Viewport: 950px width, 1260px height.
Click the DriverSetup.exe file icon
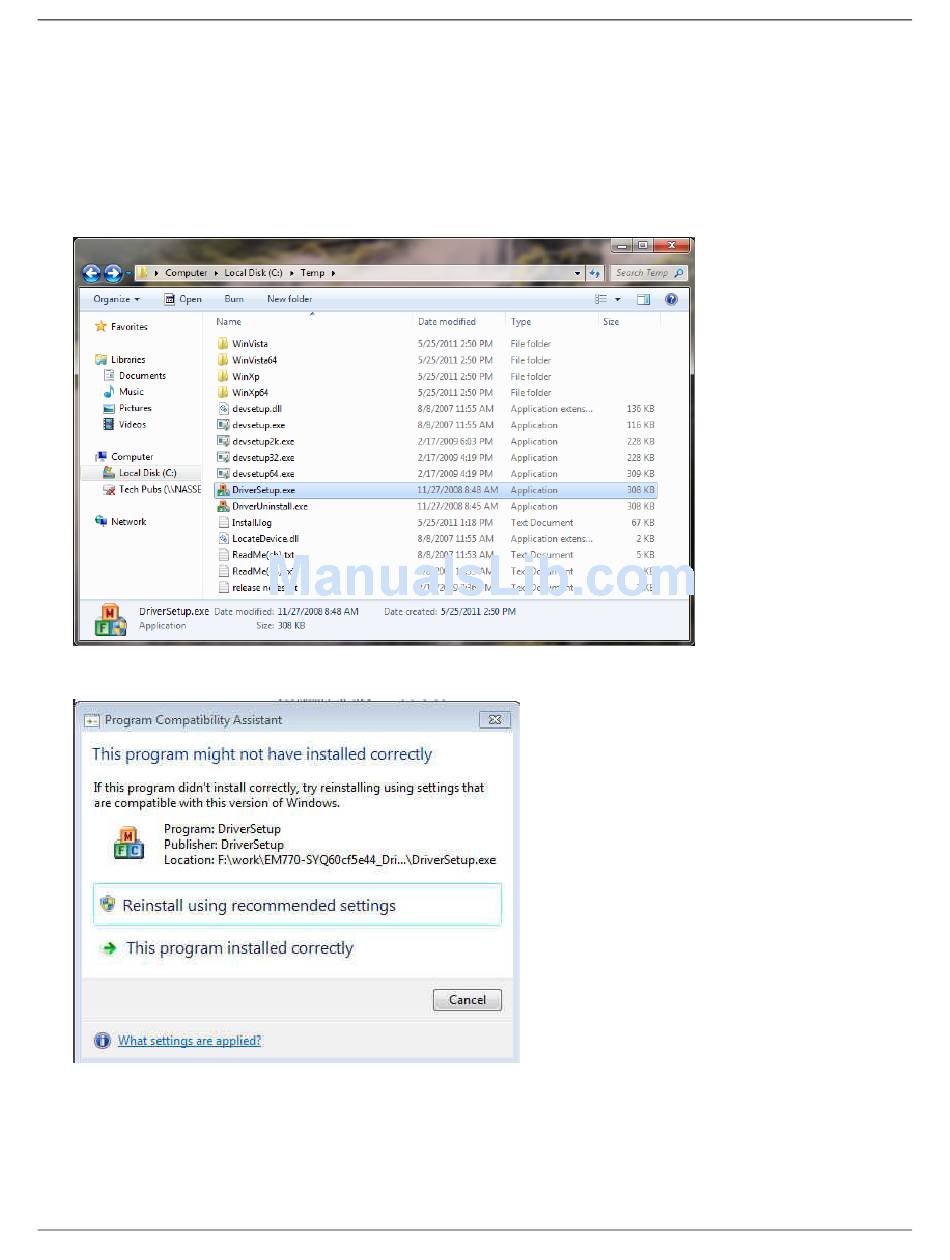click(x=223, y=490)
